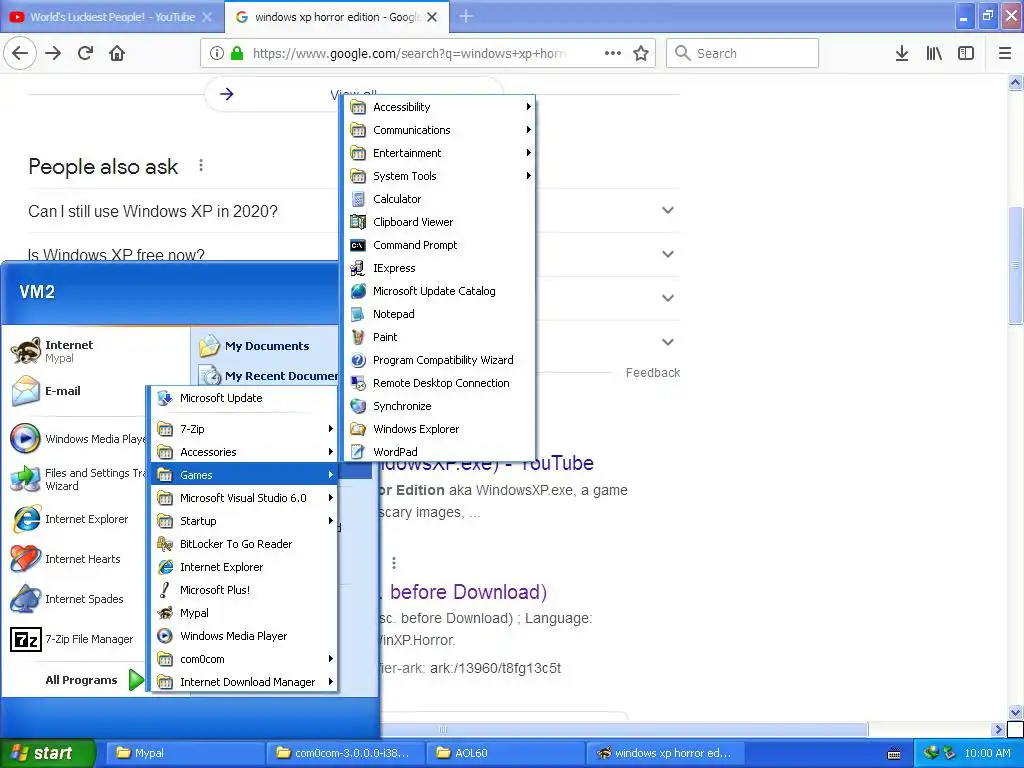This screenshot has height=768, width=1024.
Task: Click the start button
Action: tap(47, 753)
